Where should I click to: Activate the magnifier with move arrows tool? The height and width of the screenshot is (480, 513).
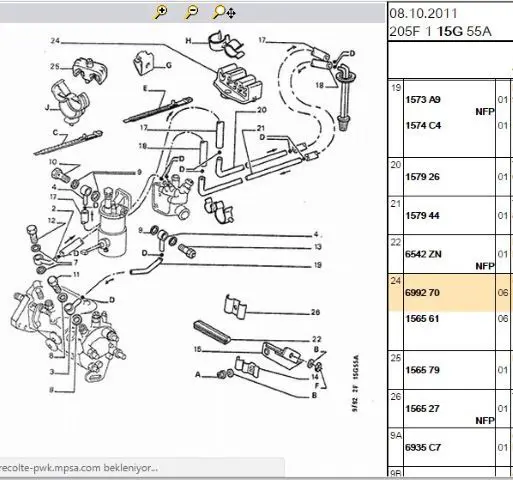[224, 12]
